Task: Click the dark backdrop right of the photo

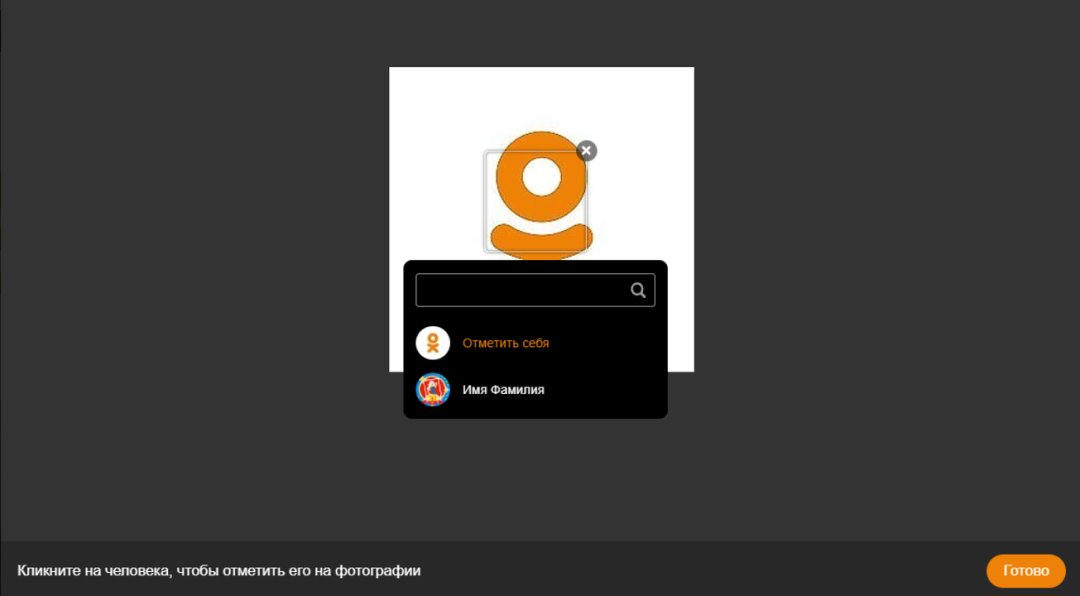Action: click(x=880, y=250)
